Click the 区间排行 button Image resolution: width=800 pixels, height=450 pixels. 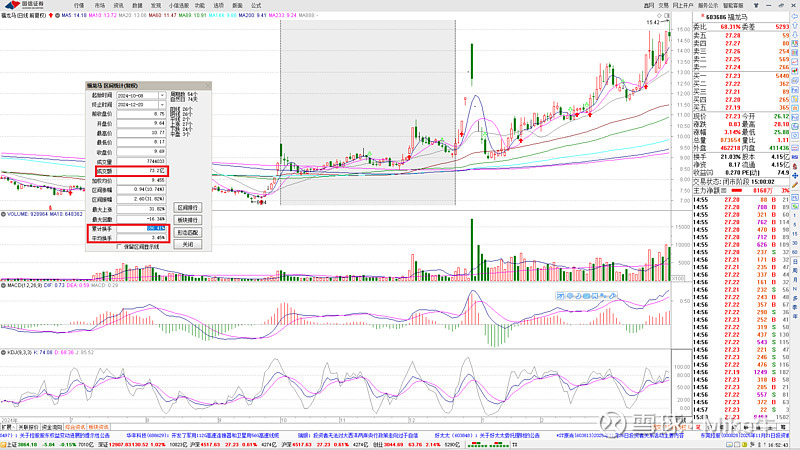(187, 207)
